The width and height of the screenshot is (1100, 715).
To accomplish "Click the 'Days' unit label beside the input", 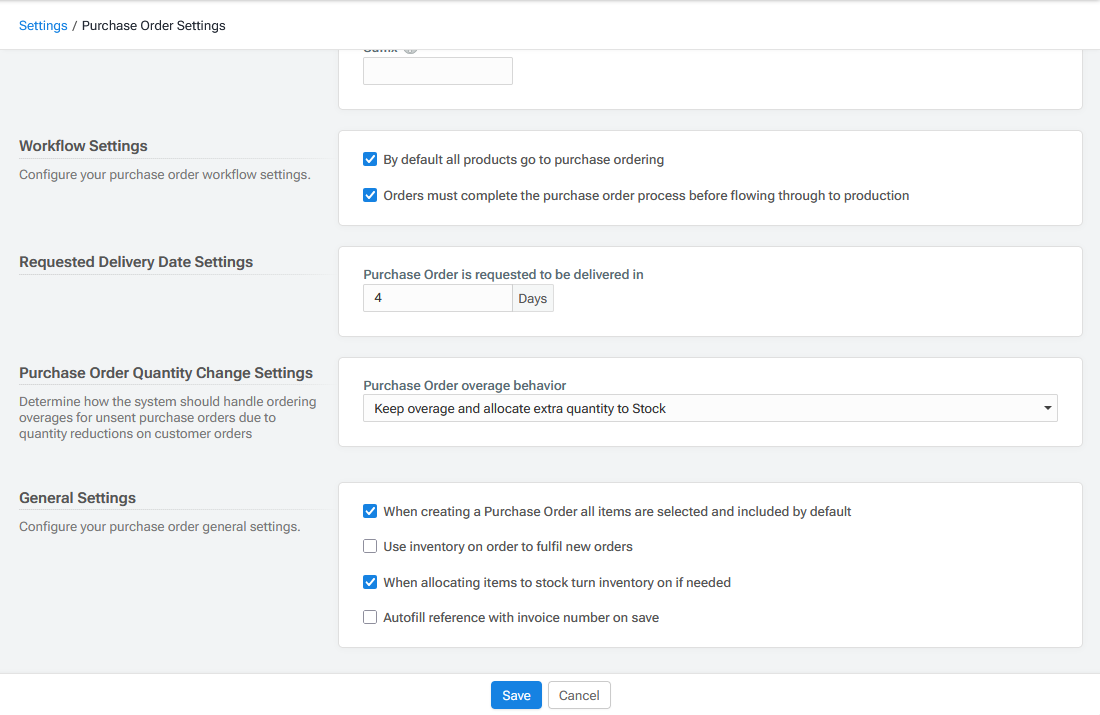I will tap(532, 297).
